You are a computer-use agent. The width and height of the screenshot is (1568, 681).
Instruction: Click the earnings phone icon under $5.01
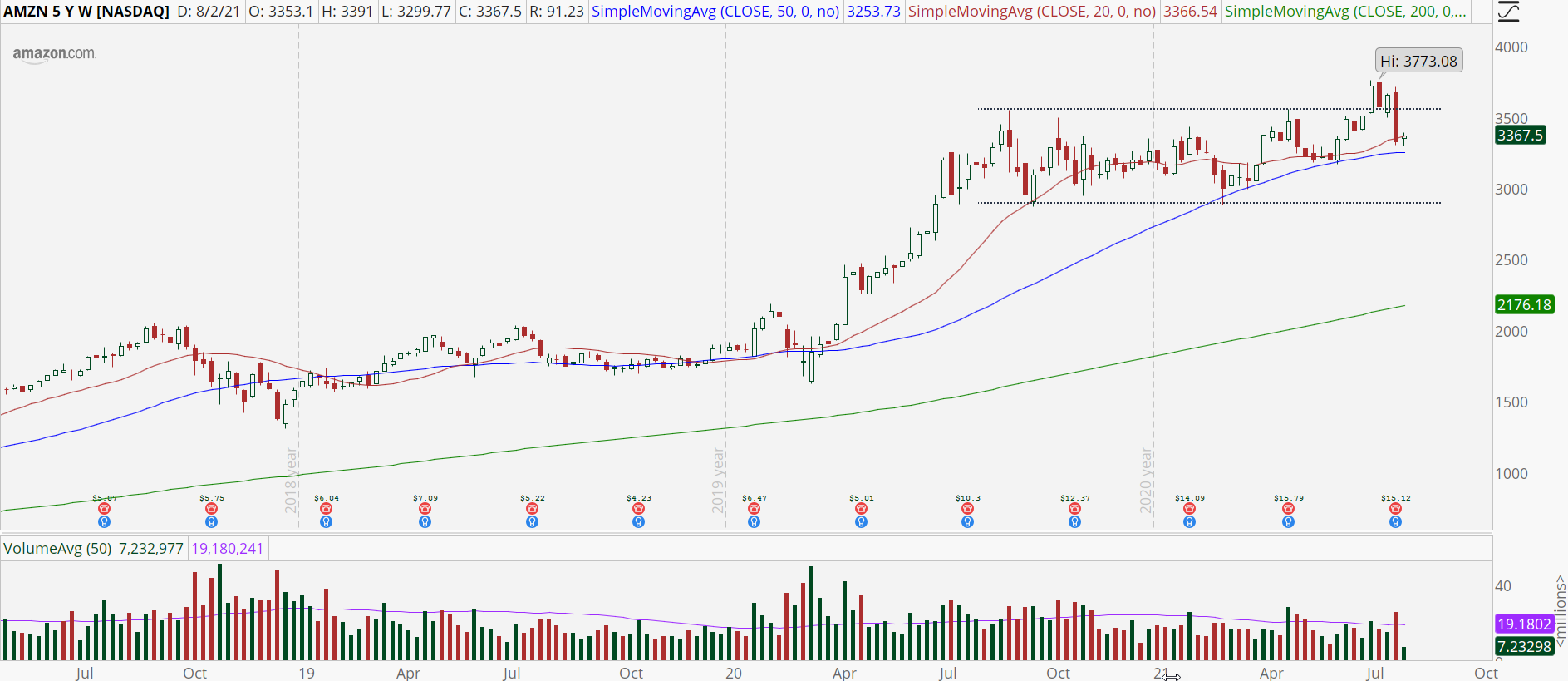[x=862, y=509]
